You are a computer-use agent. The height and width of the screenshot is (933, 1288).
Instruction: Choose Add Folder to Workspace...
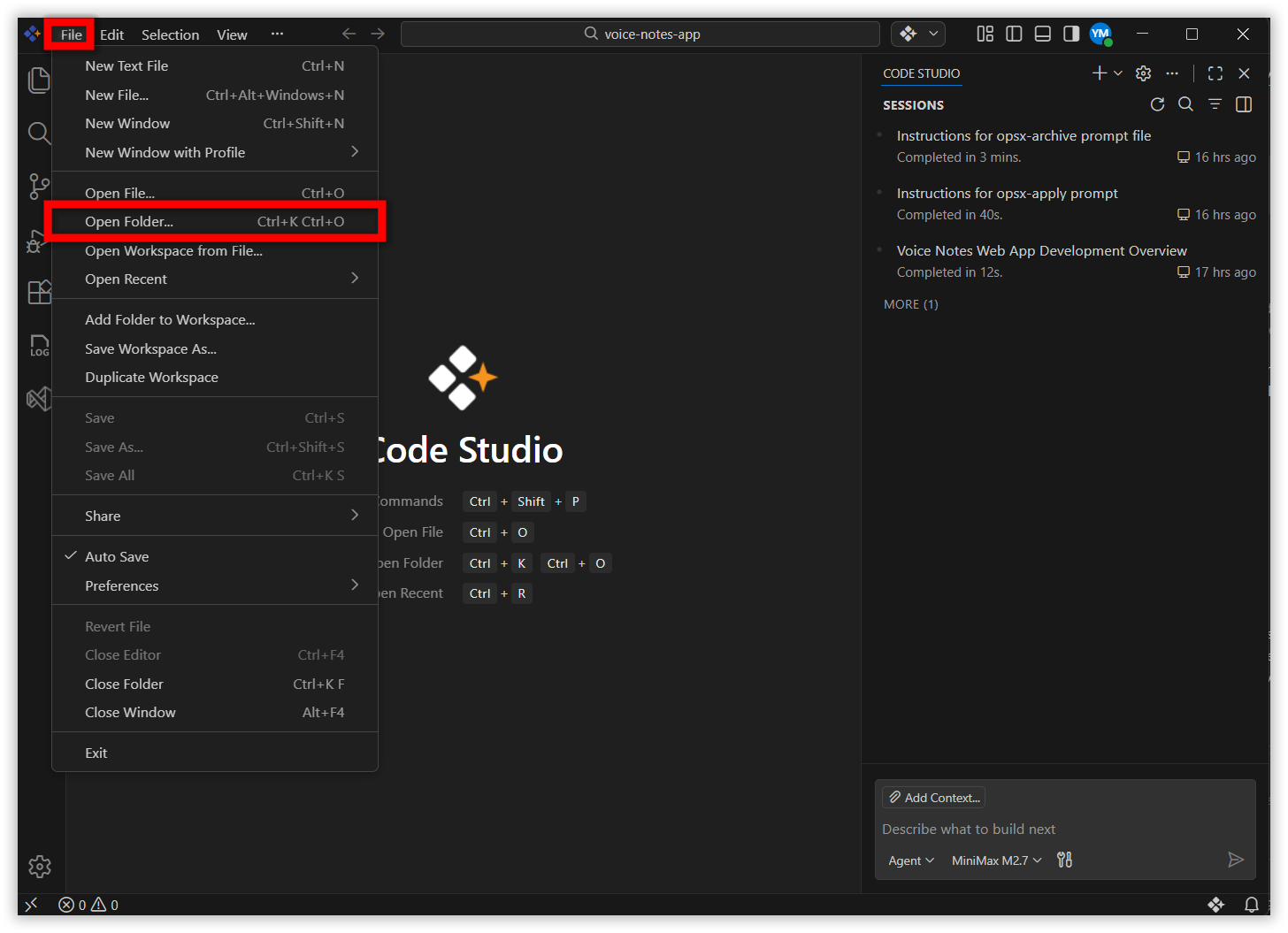(x=215, y=319)
